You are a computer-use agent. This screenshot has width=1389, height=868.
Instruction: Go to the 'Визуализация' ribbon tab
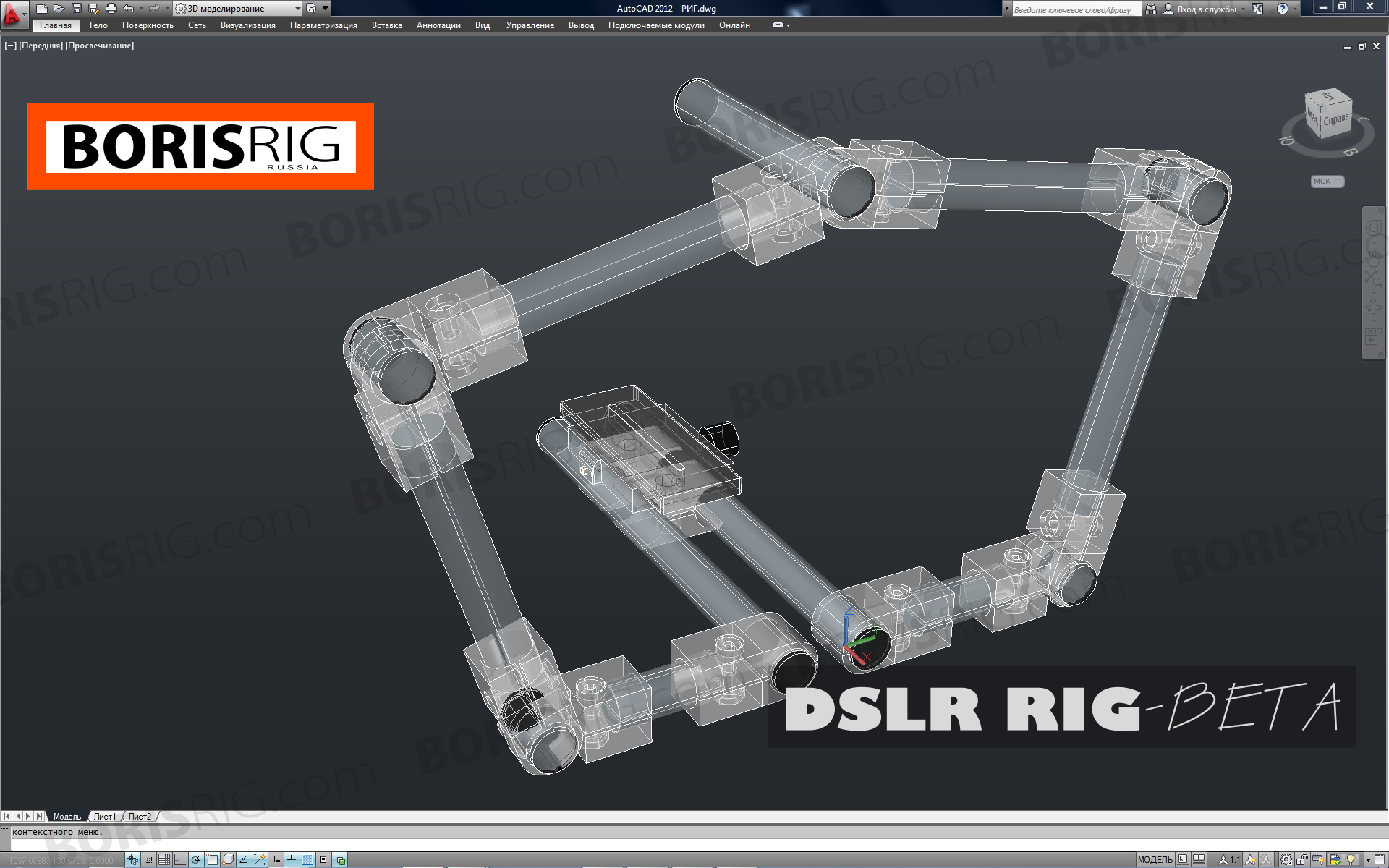coord(248,25)
